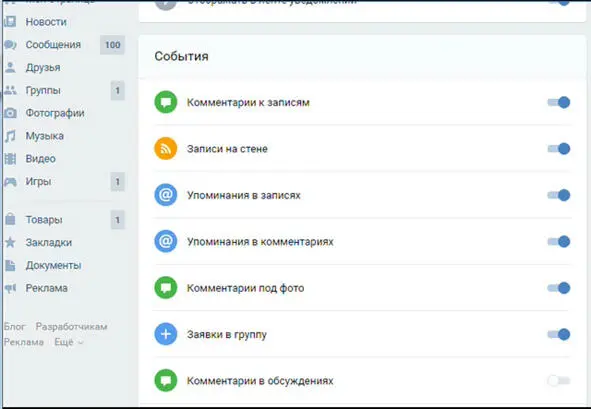Click the Новости newspaper icon
This screenshot has width=591, height=409.
(x=10, y=22)
